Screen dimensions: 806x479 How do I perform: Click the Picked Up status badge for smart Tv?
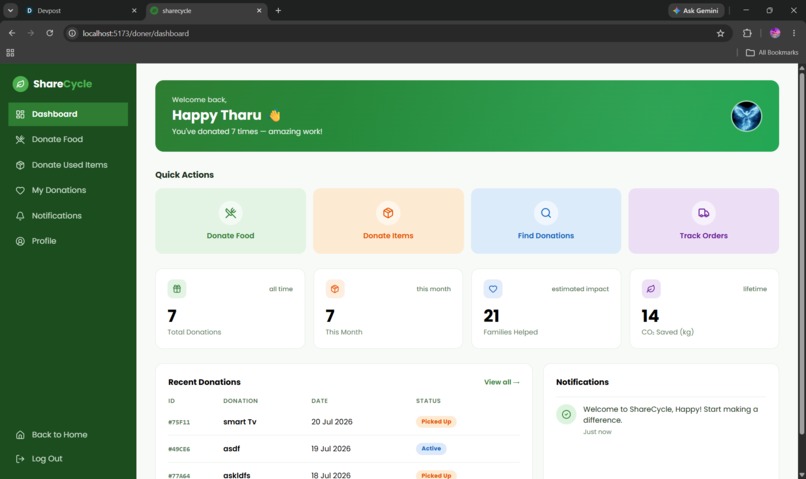point(436,421)
